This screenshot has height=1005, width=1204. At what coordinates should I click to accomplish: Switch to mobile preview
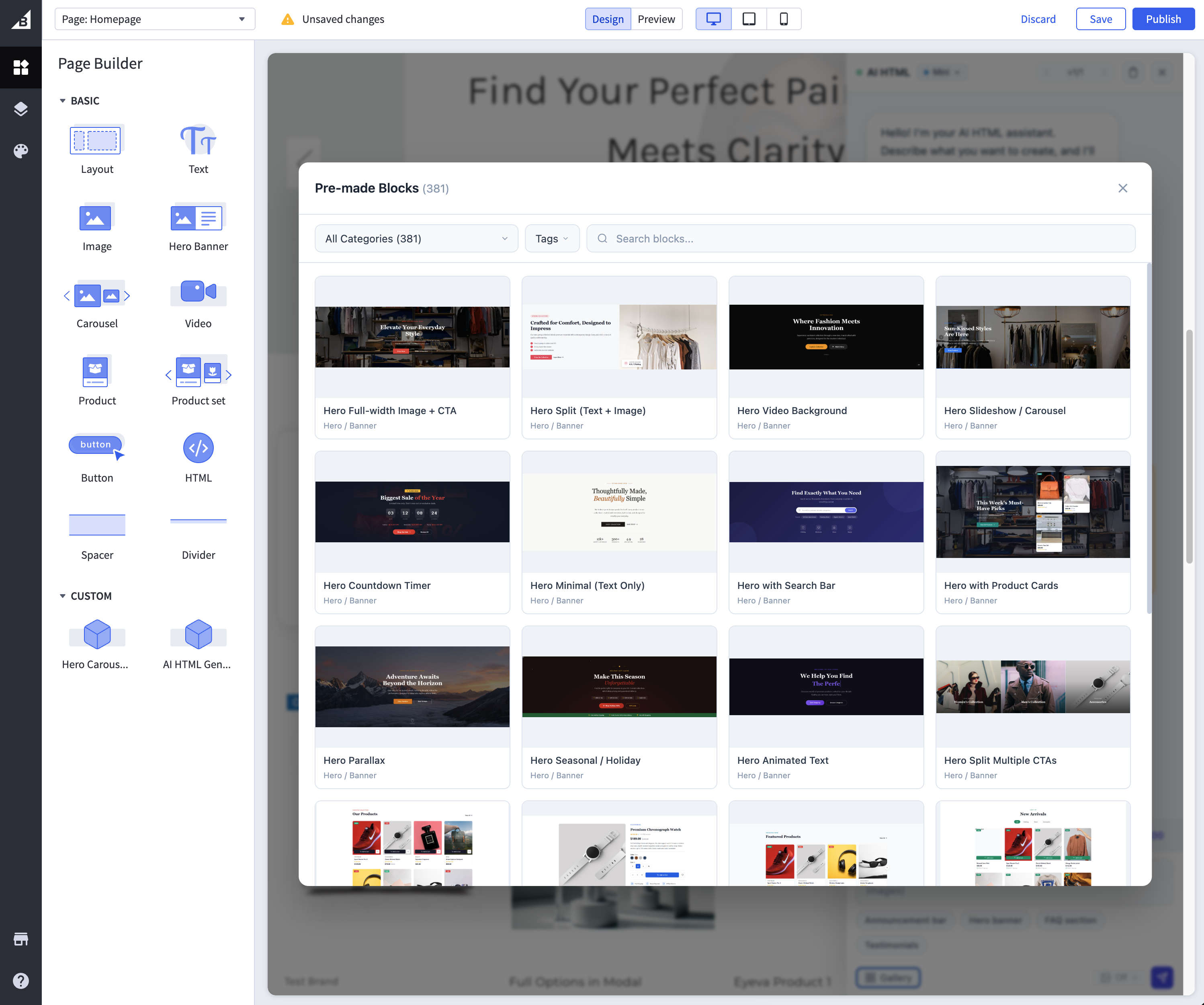[x=784, y=18]
